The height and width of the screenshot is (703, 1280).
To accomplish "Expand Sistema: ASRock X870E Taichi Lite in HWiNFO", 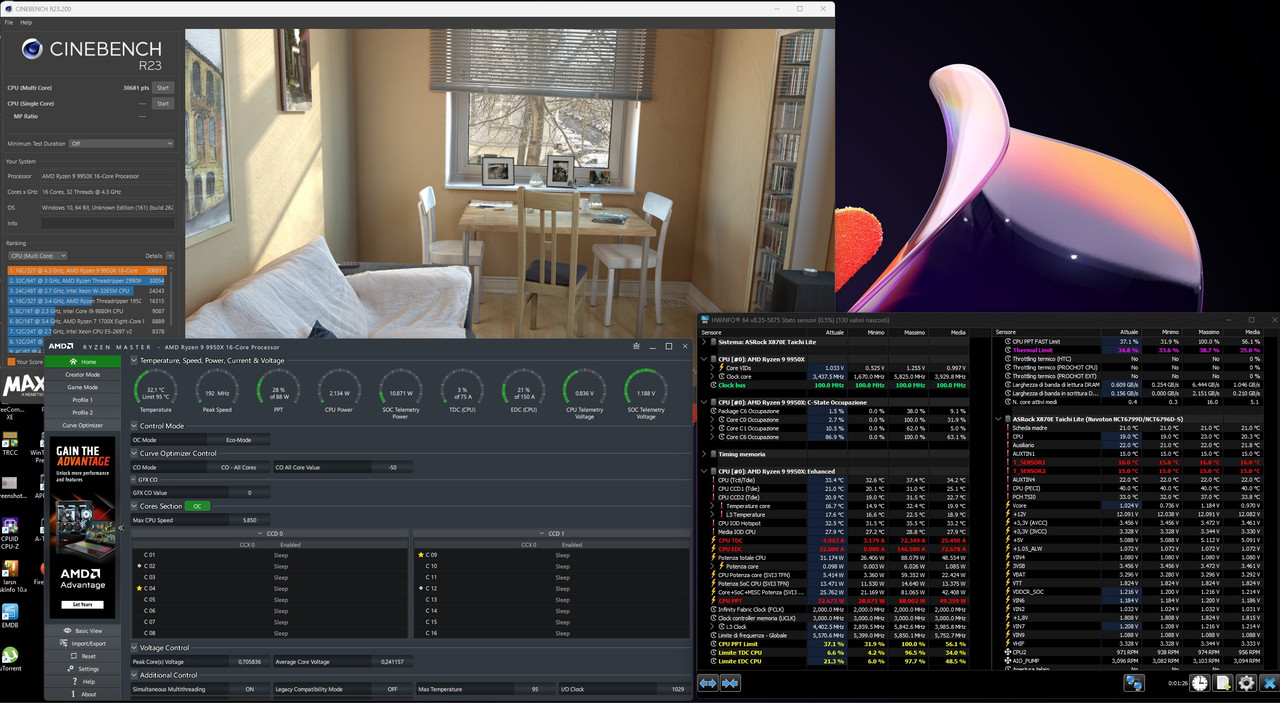I will pyautogui.click(x=704, y=341).
